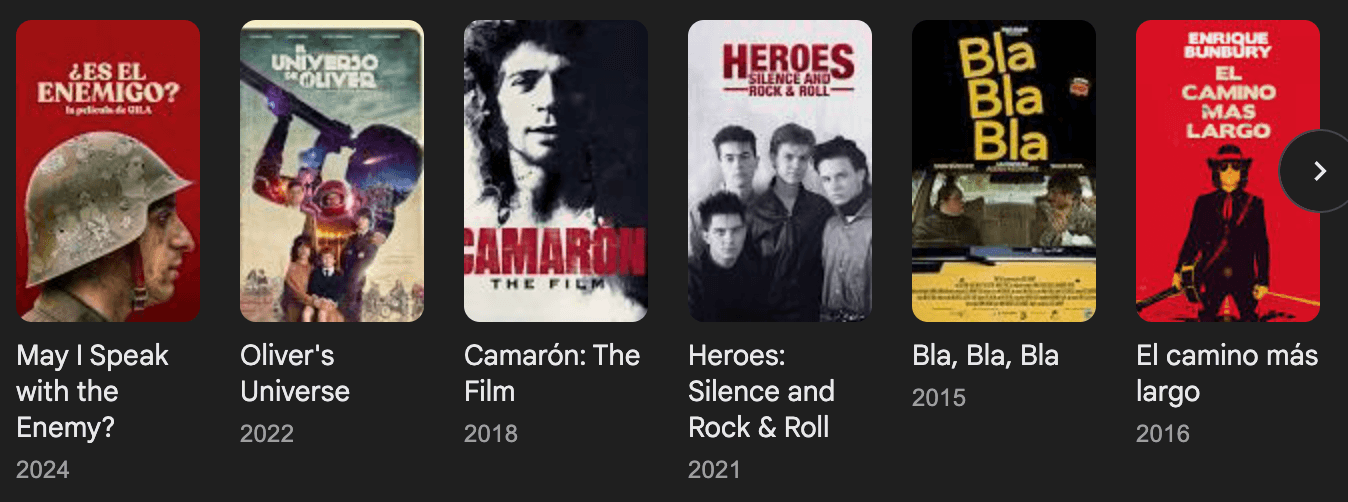Screen dimensions: 1348x502
Task: Click the next arrow on the movie carousel
Action: click(x=1319, y=171)
